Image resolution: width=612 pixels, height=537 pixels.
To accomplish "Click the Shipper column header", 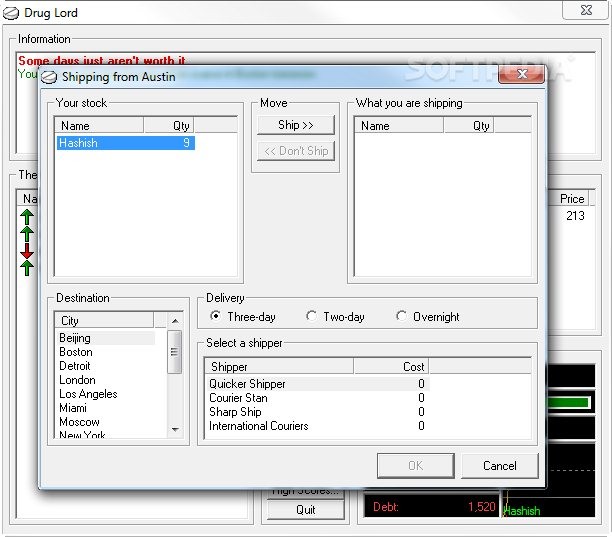I will click(x=279, y=367).
